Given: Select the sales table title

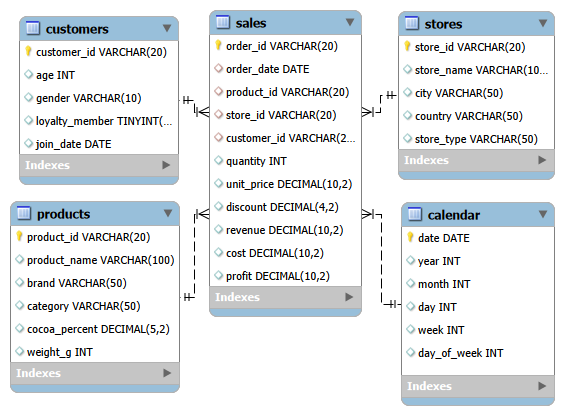Looking at the screenshot, I should [251, 23].
